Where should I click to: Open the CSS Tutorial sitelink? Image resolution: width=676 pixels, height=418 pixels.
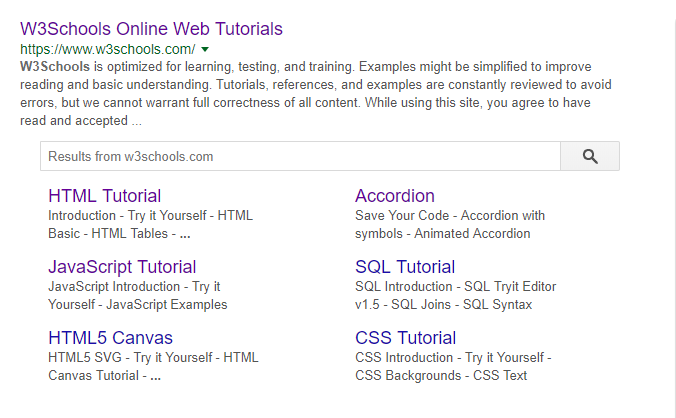[x=406, y=338]
